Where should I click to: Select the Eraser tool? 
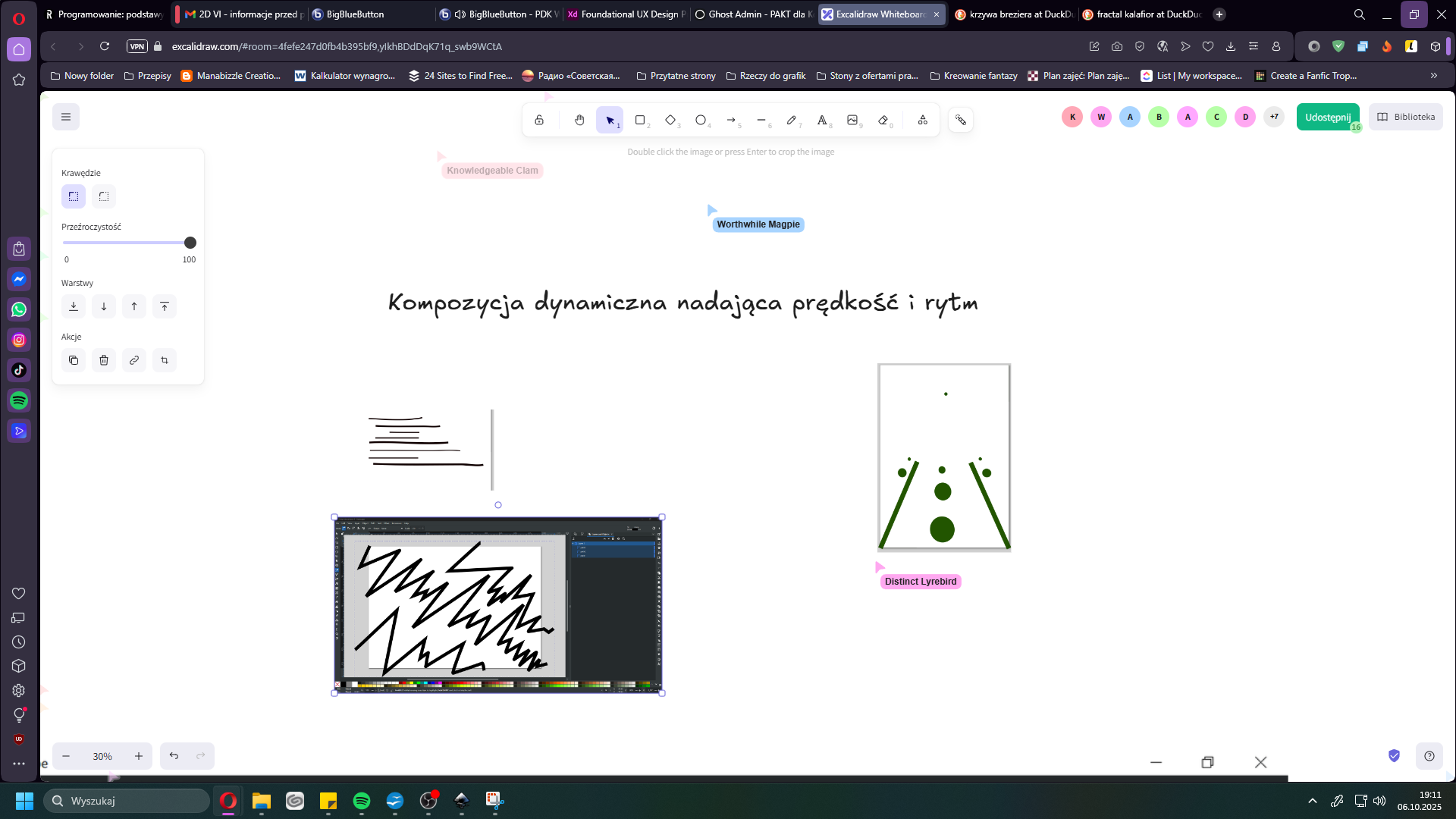pos(883,120)
